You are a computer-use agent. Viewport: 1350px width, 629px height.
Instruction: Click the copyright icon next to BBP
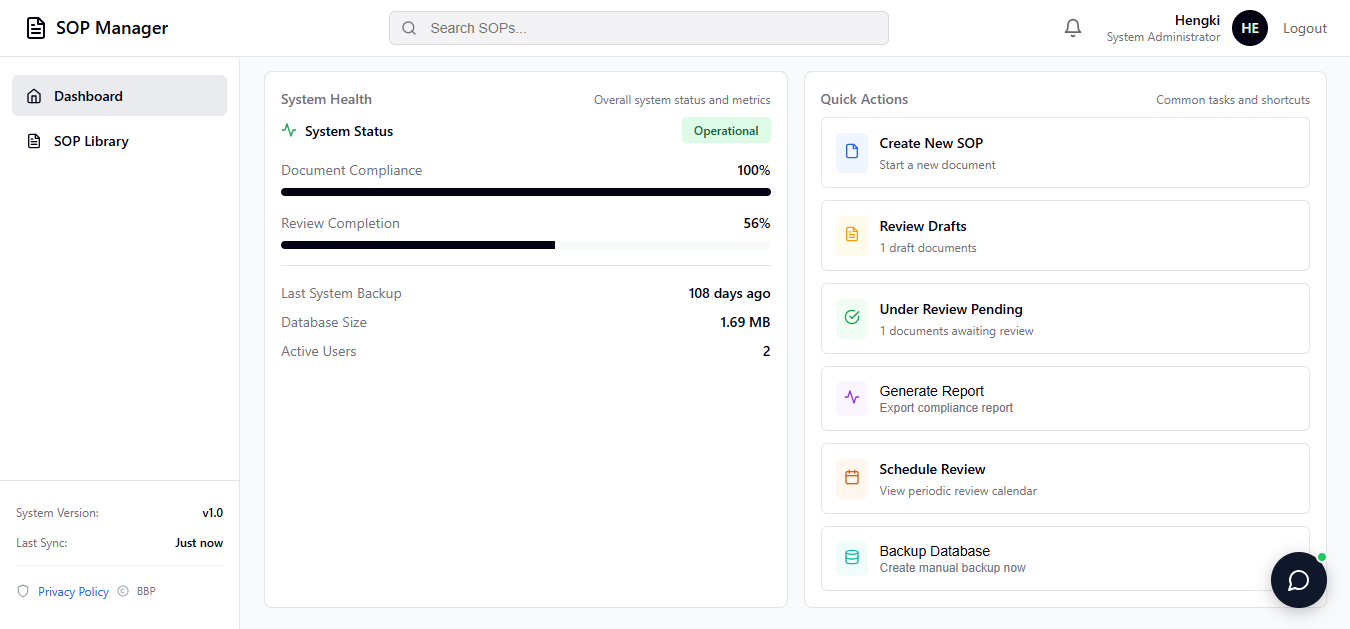[x=123, y=591]
